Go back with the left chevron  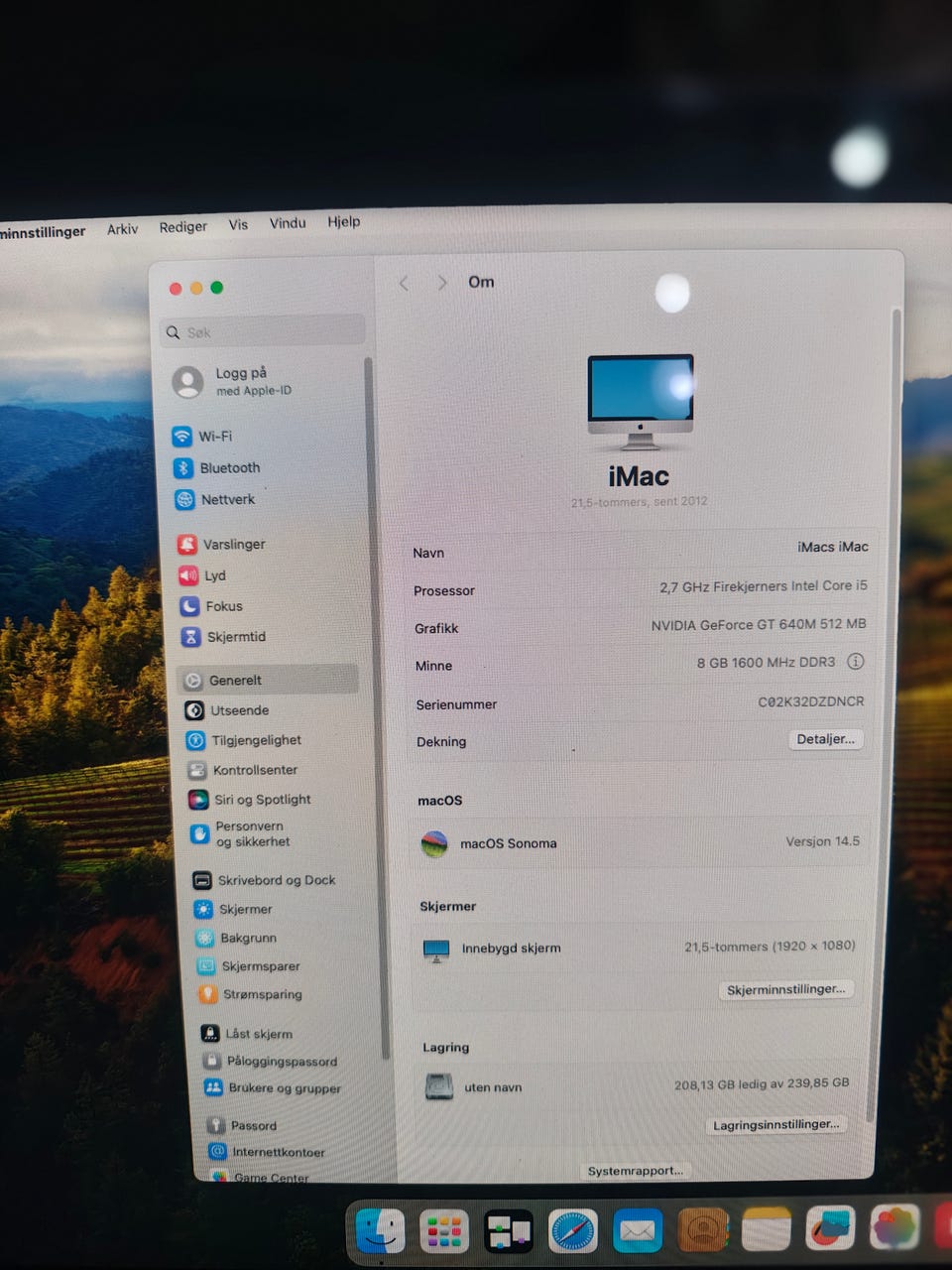[404, 284]
